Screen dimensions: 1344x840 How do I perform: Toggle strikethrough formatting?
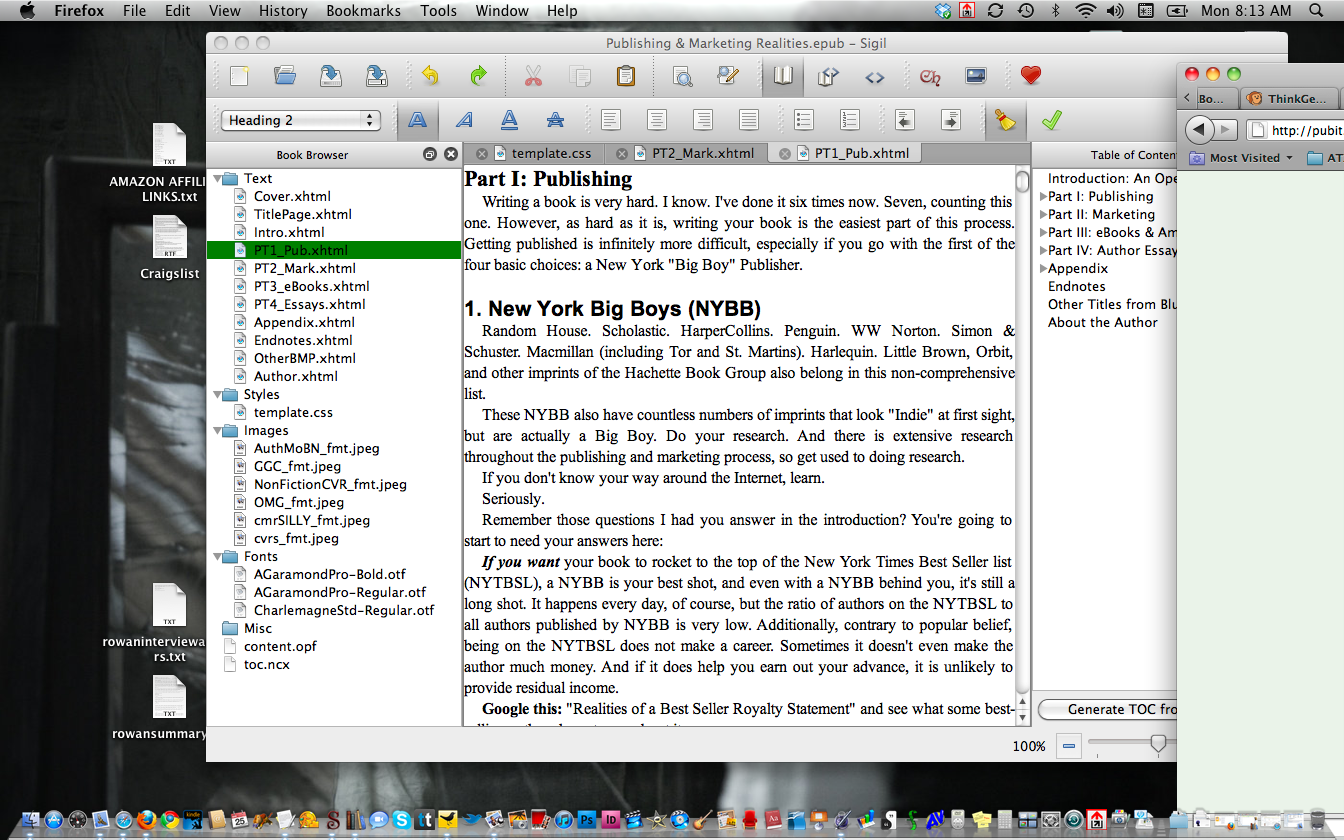(x=556, y=120)
